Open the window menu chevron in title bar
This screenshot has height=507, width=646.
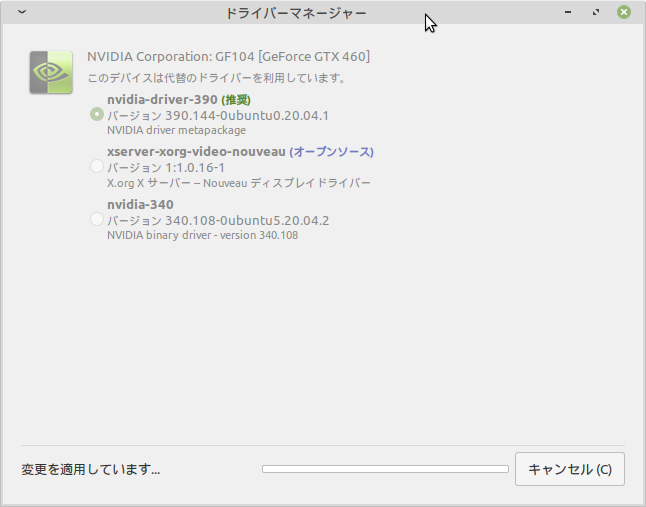pyautogui.click(x=22, y=12)
